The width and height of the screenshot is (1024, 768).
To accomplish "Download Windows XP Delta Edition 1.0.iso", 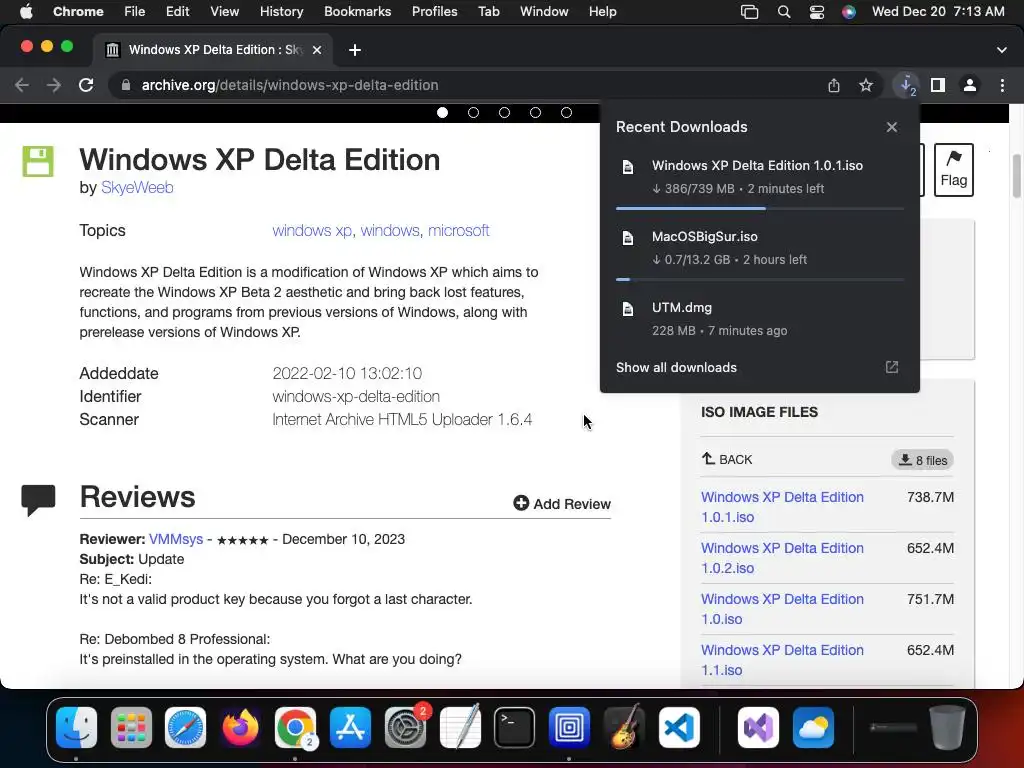I will coord(782,609).
